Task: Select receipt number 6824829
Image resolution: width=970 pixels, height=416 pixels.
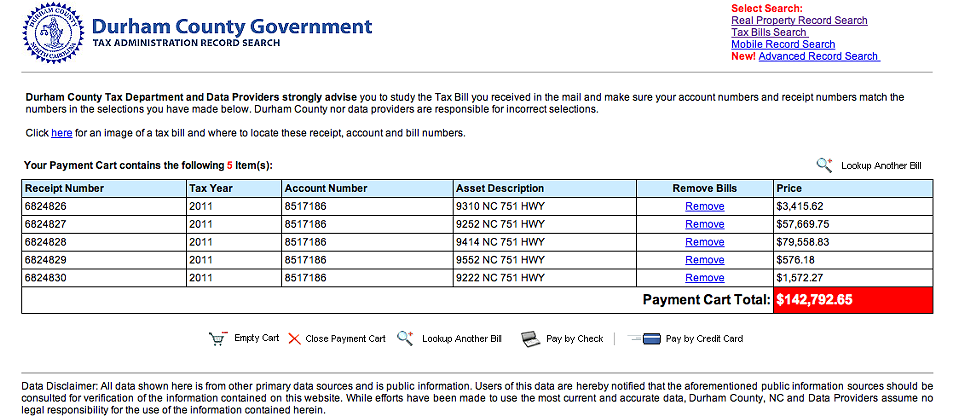Action: (x=45, y=260)
